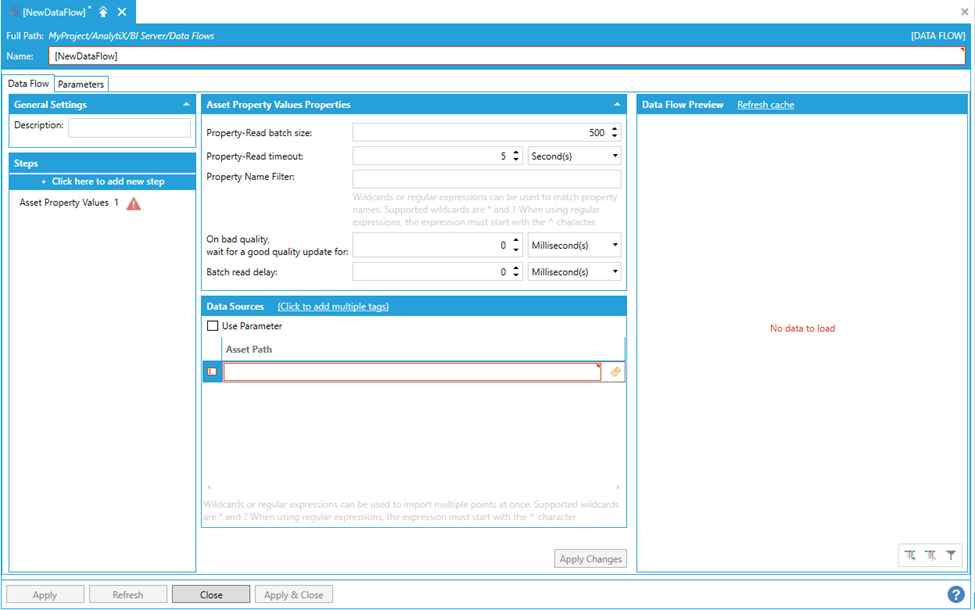
Task: Click the float tab up-arrow icon
Action: (103, 12)
